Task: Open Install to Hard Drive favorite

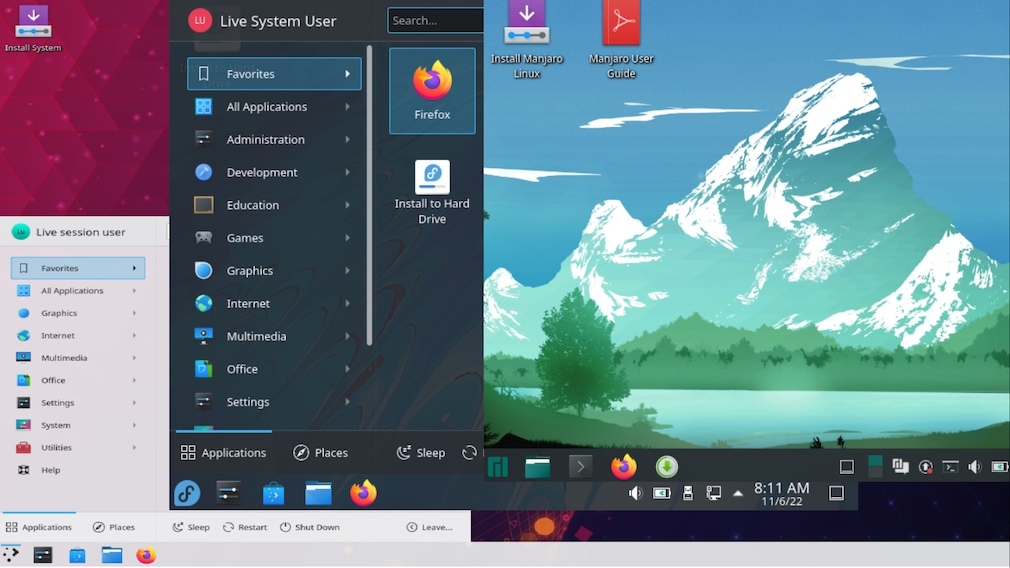Action: [432, 192]
